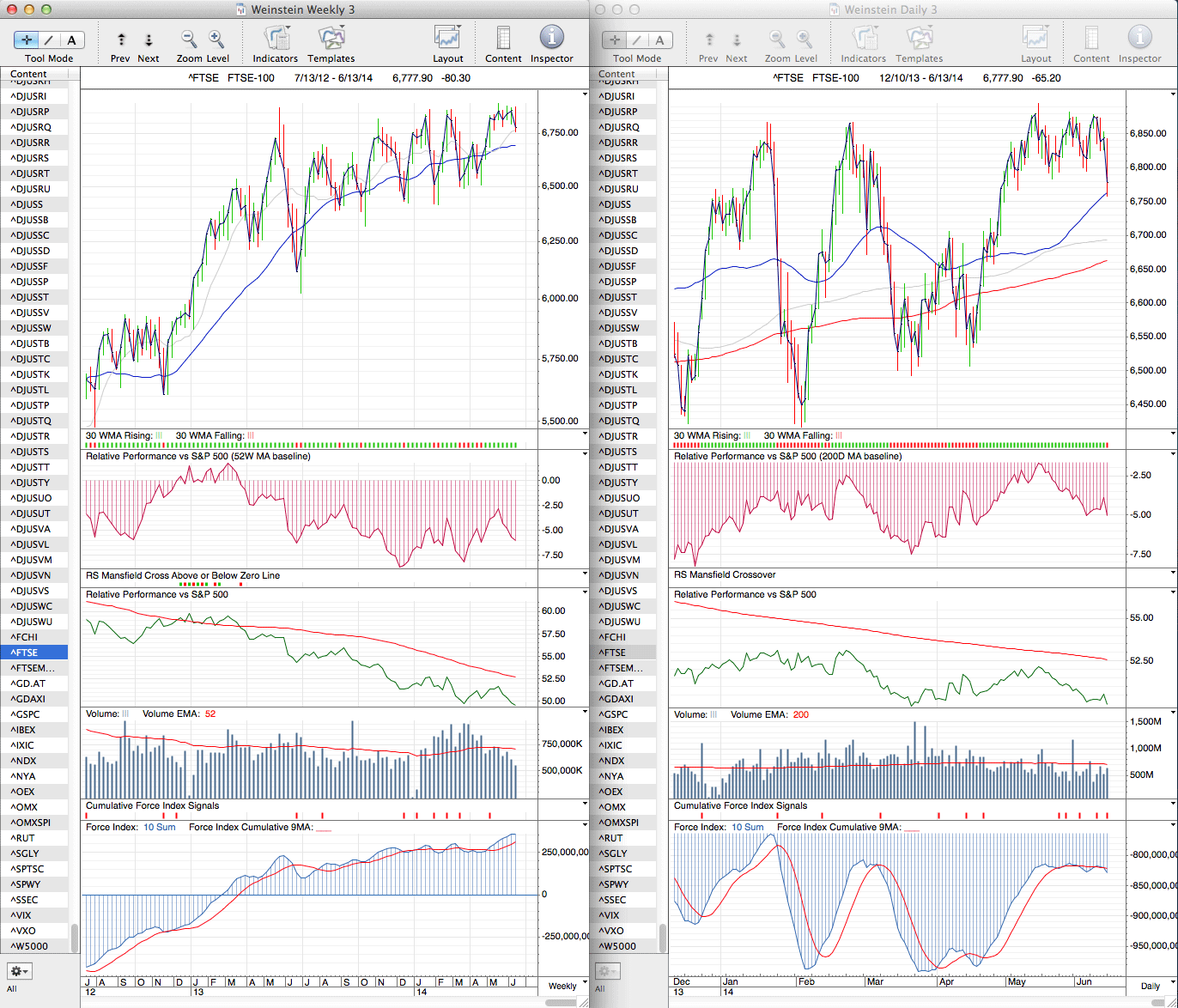Click Next arrow in Weinstein Weekly toolbar
1178x1008 pixels.
coord(148,39)
